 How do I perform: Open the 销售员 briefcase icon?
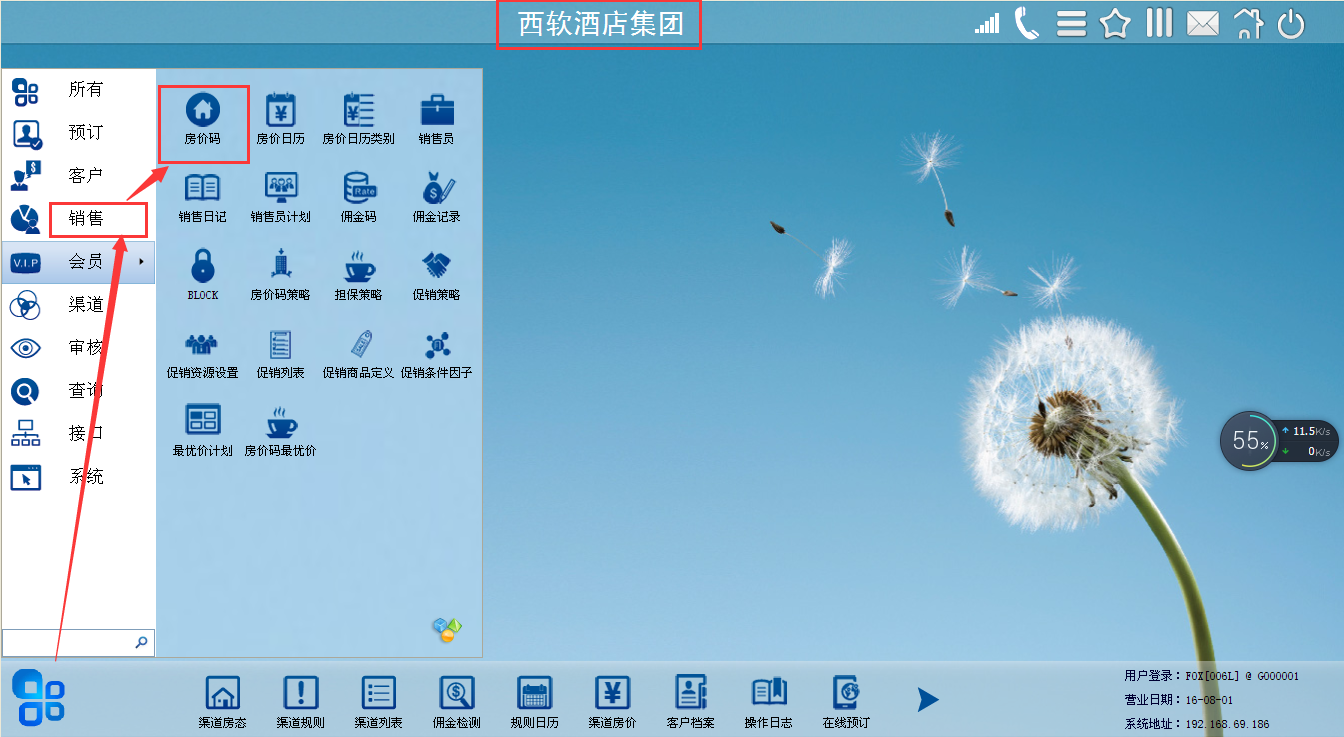click(x=437, y=118)
